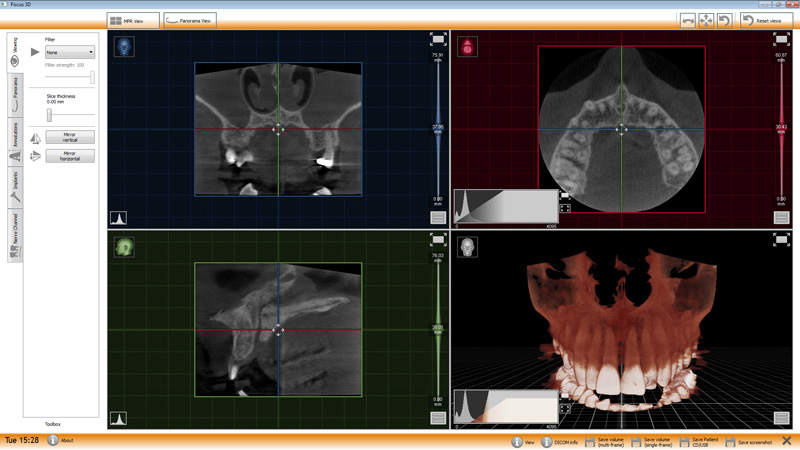Click the measure tool icon in top toolbar

(x=688, y=20)
